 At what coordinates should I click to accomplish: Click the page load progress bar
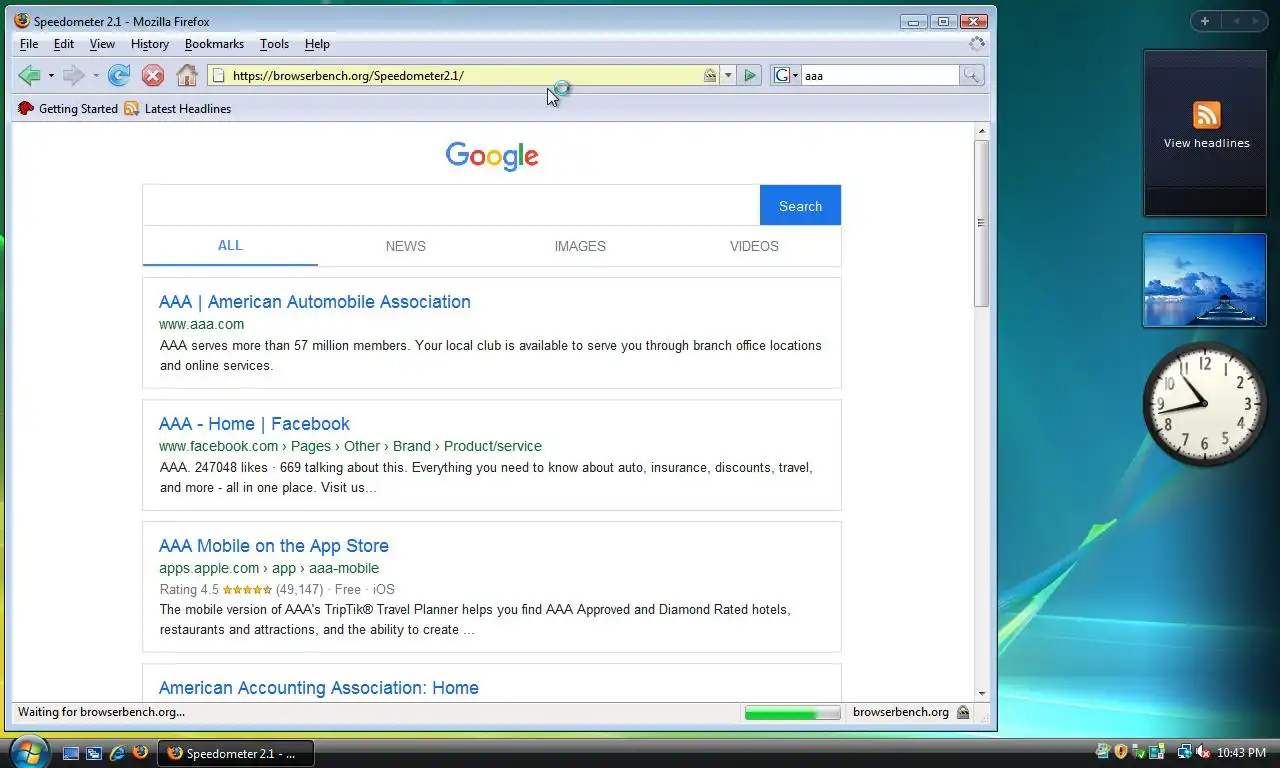tap(792, 713)
